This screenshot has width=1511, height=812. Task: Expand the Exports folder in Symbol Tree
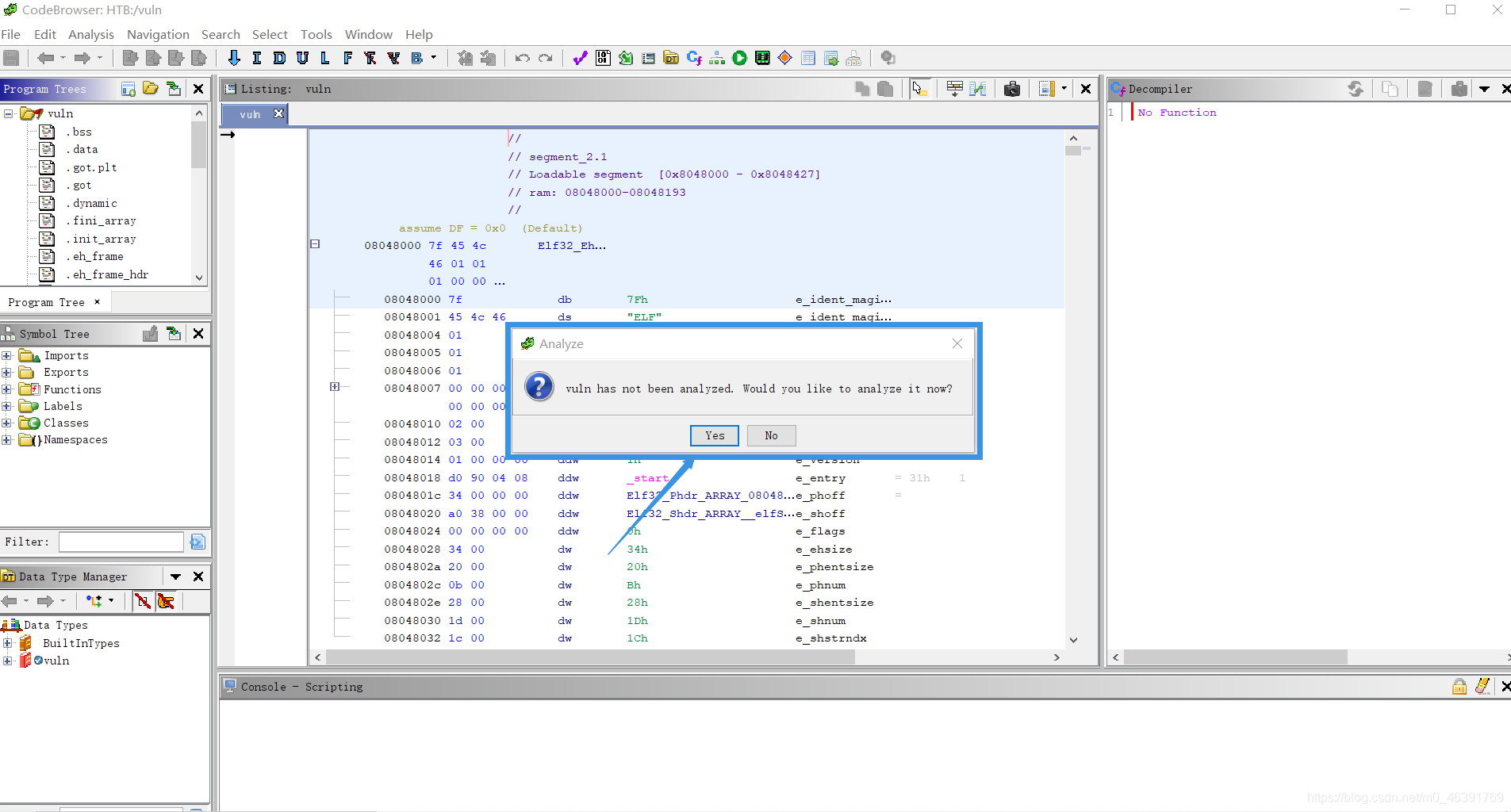[x=6, y=372]
